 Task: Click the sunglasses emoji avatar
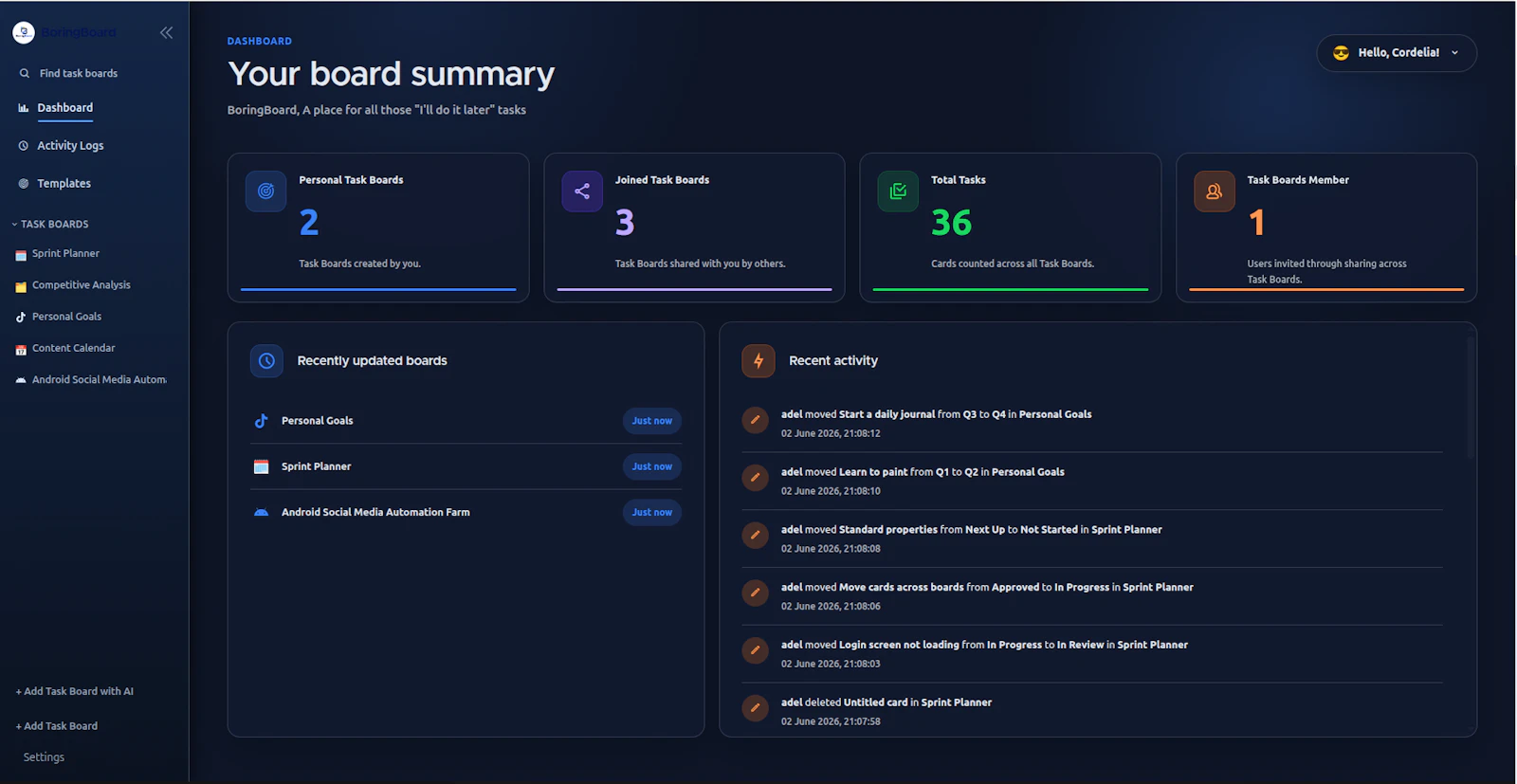tap(1341, 53)
